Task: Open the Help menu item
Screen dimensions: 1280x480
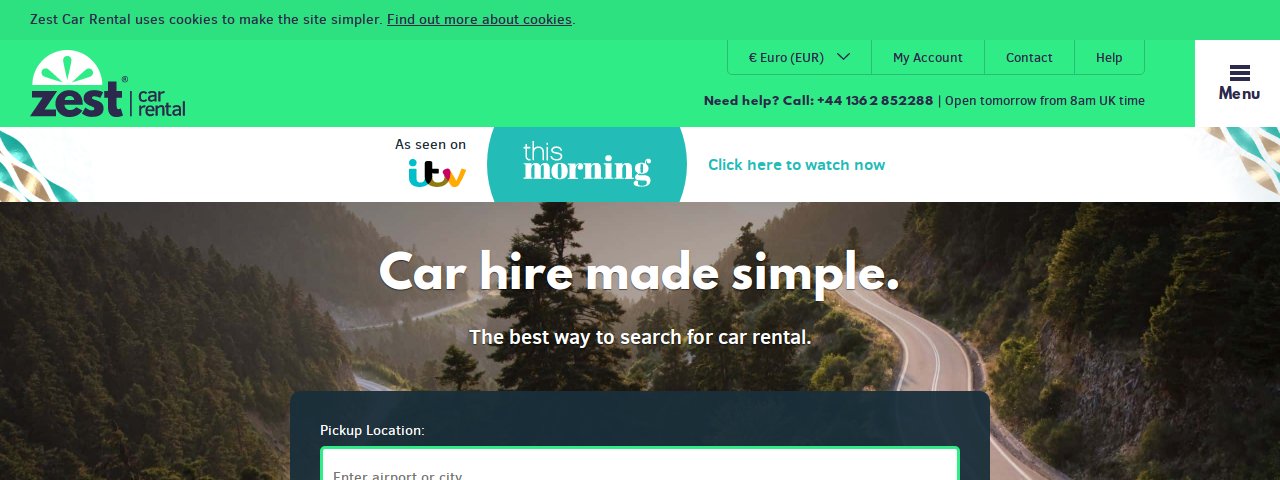Action: tap(1109, 58)
